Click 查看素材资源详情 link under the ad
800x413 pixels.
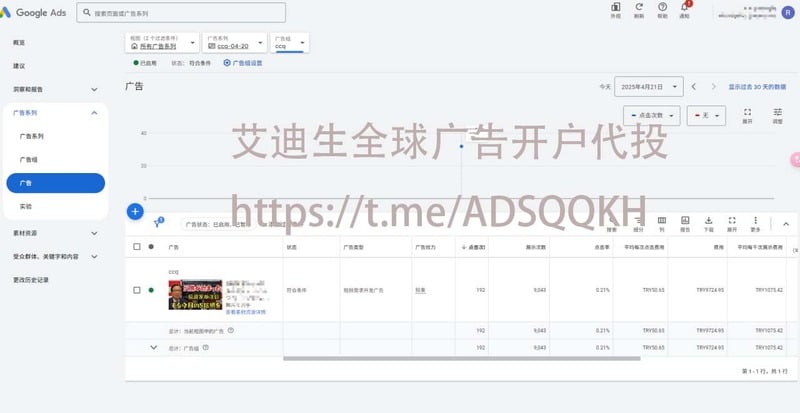pos(246,312)
